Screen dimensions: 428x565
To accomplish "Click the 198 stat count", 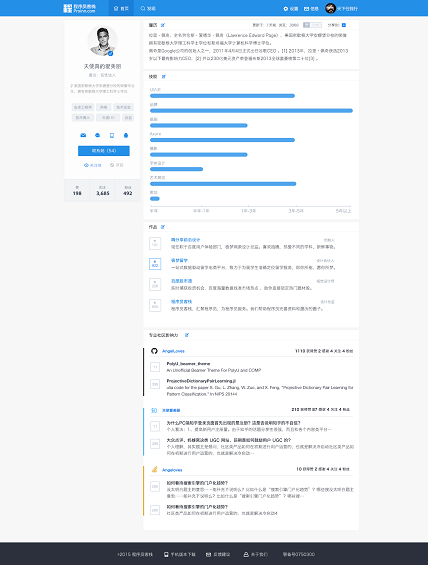I will point(77,193).
